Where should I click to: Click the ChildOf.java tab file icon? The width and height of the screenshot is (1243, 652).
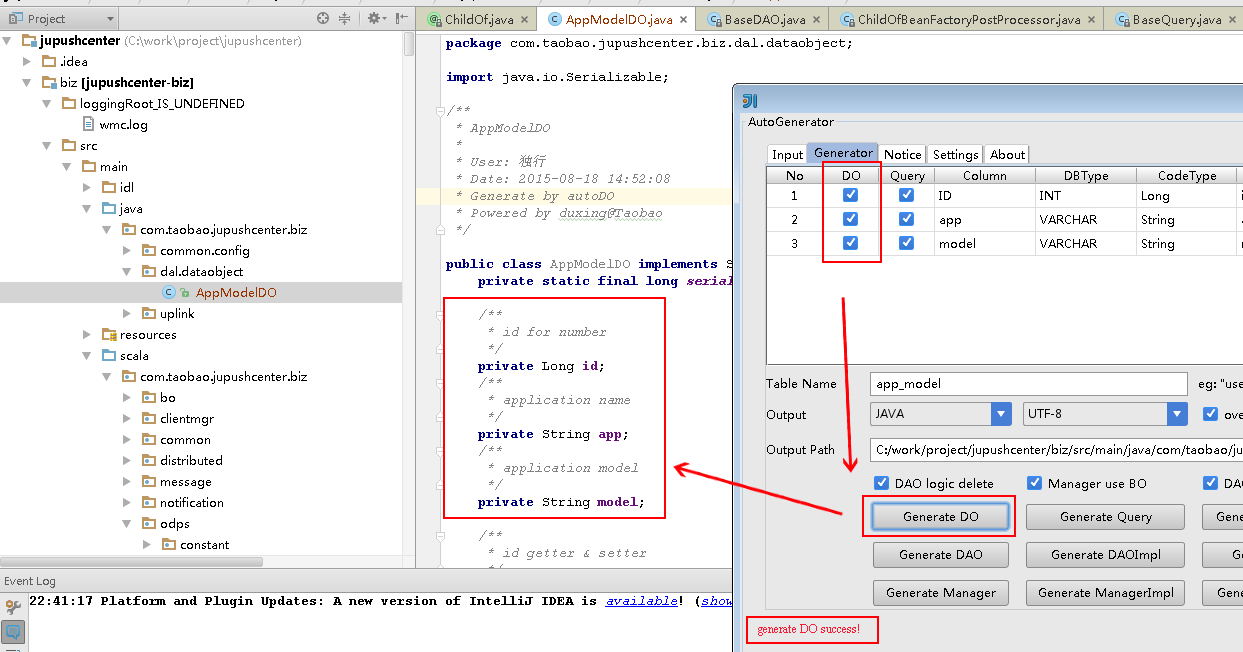tap(435, 19)
